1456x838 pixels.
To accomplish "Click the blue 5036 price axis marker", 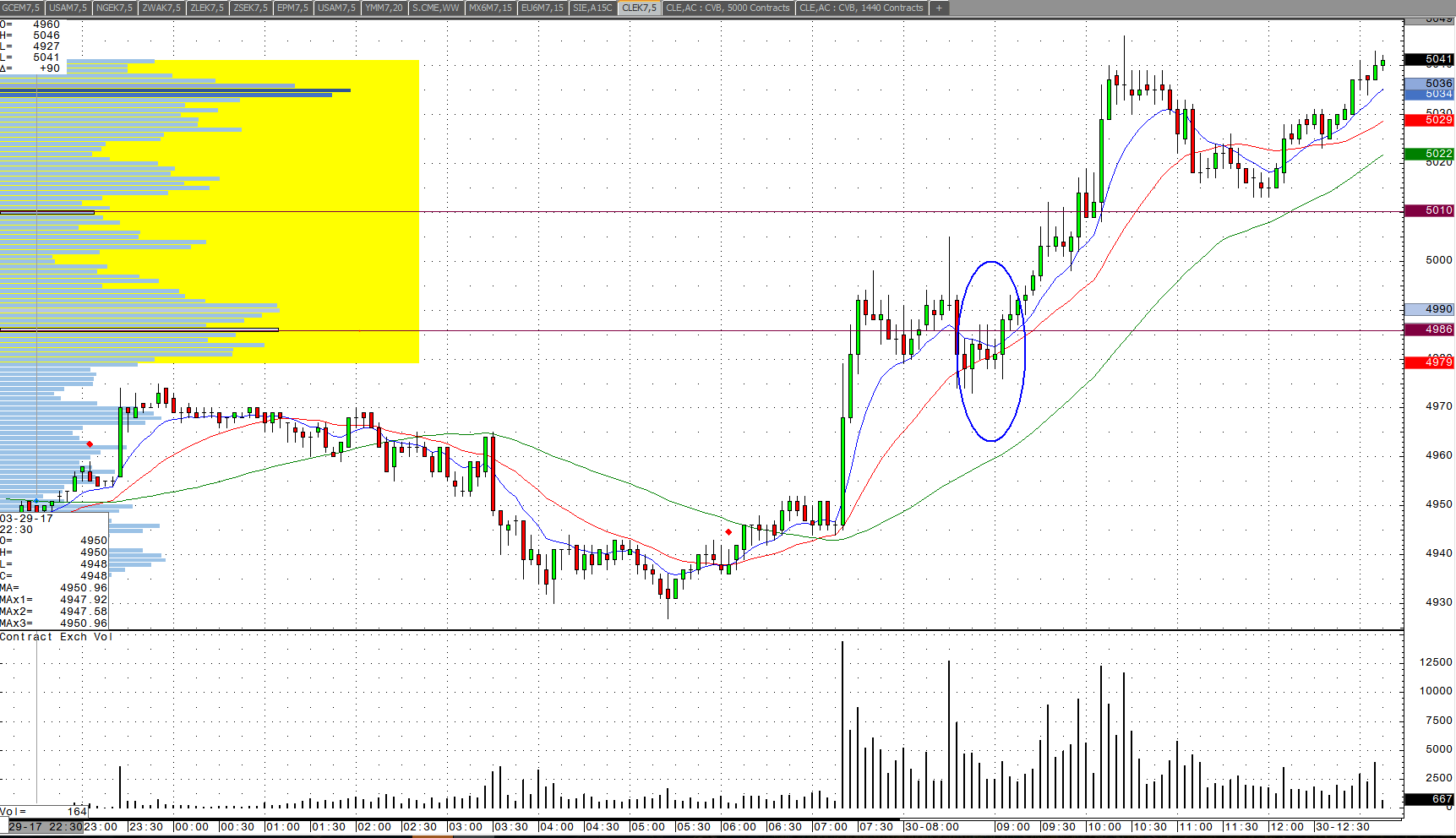I will click(x=1429, y=83).
